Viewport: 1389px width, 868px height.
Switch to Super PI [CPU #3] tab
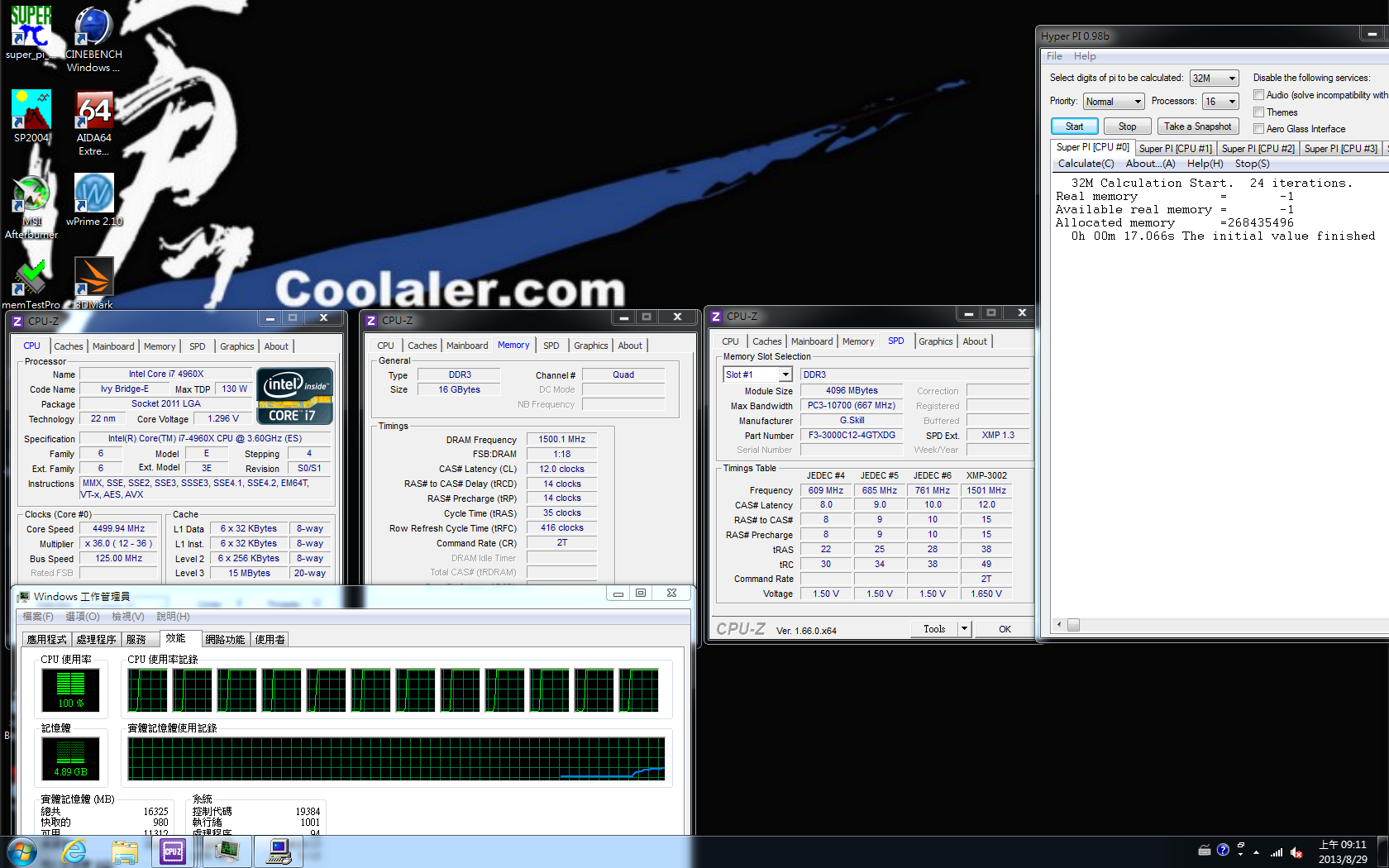tap(1340, 149)
